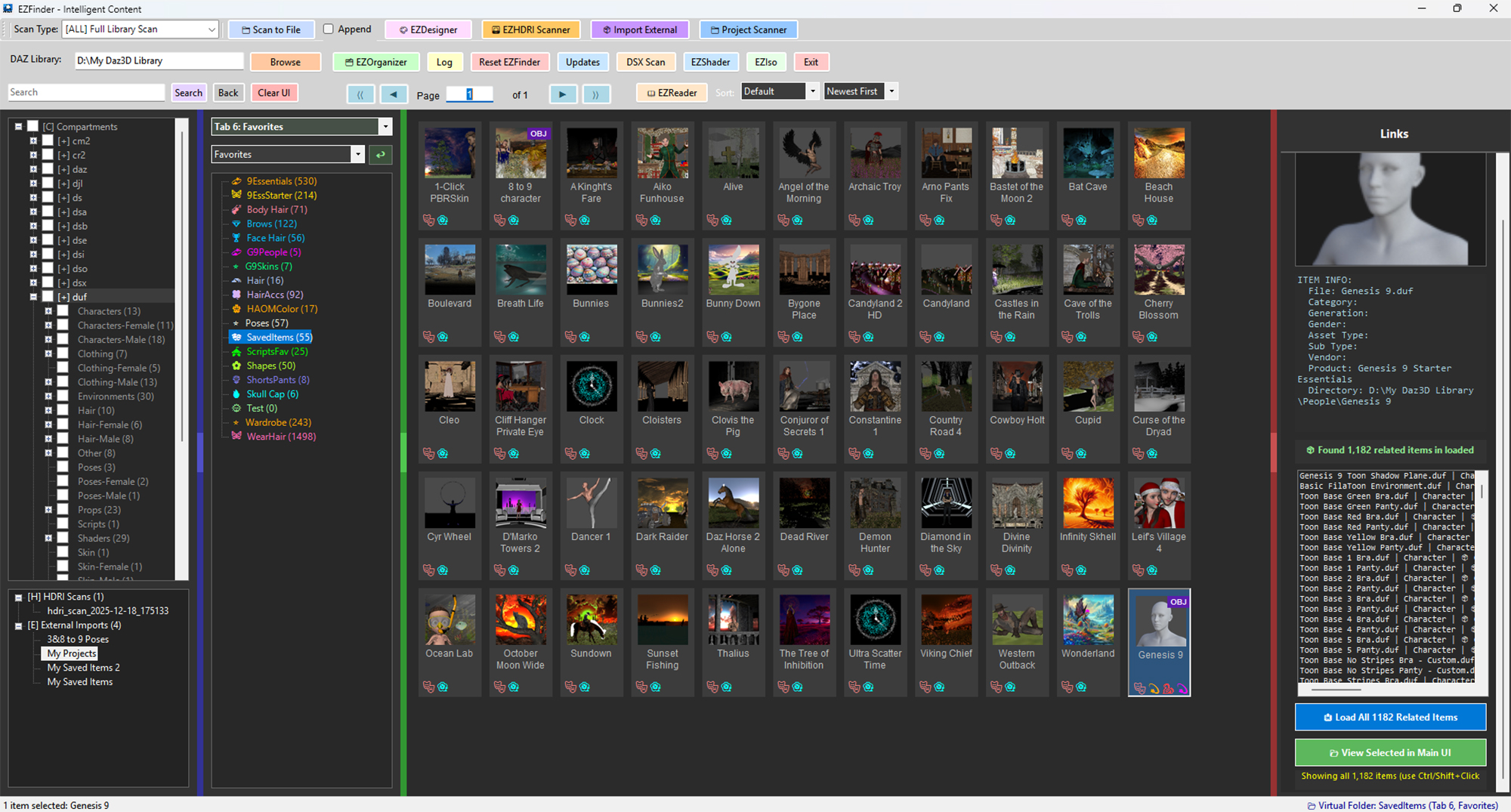Open EZShader

710,62
